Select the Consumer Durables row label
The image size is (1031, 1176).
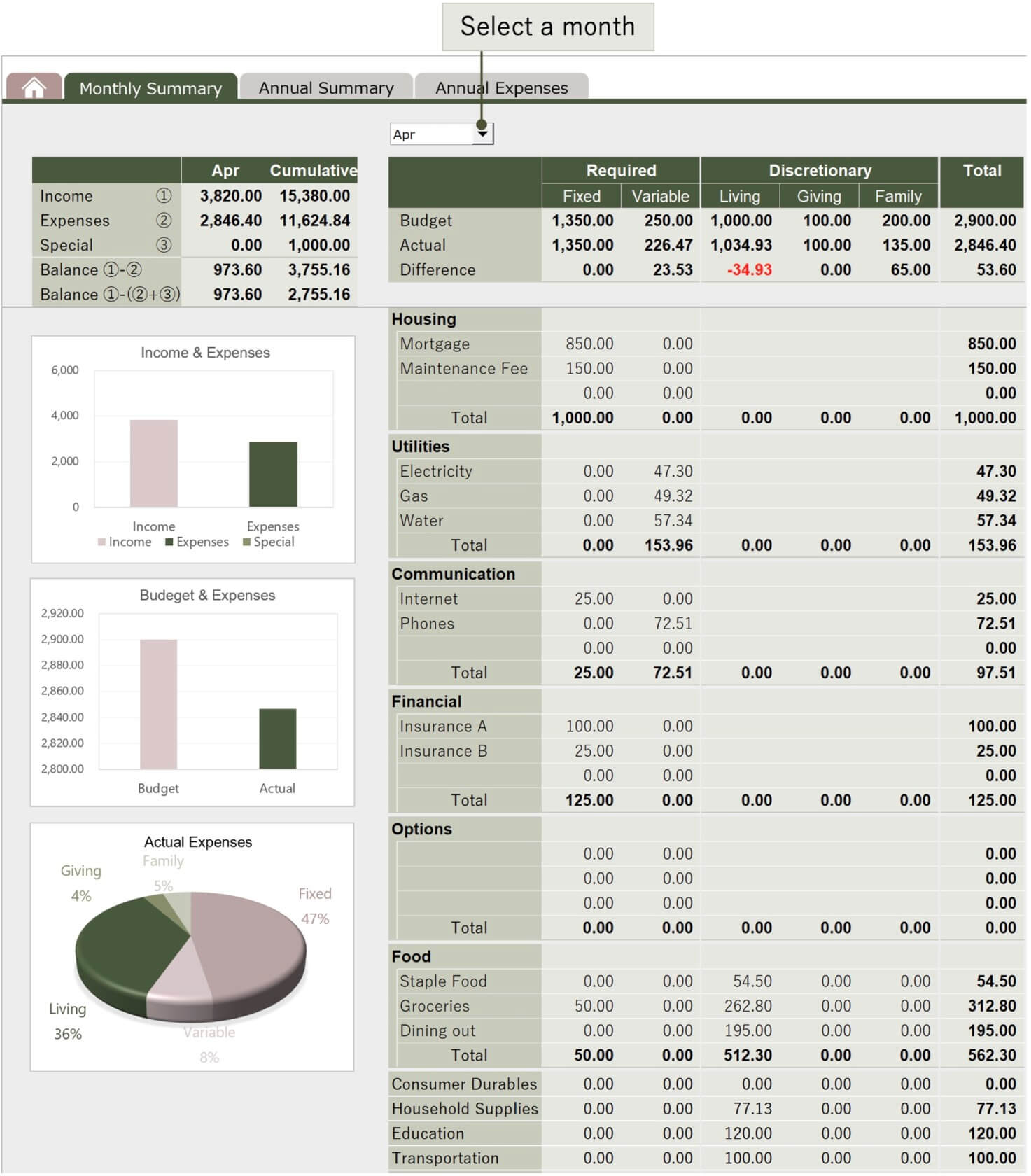(x=464, y=1084)
